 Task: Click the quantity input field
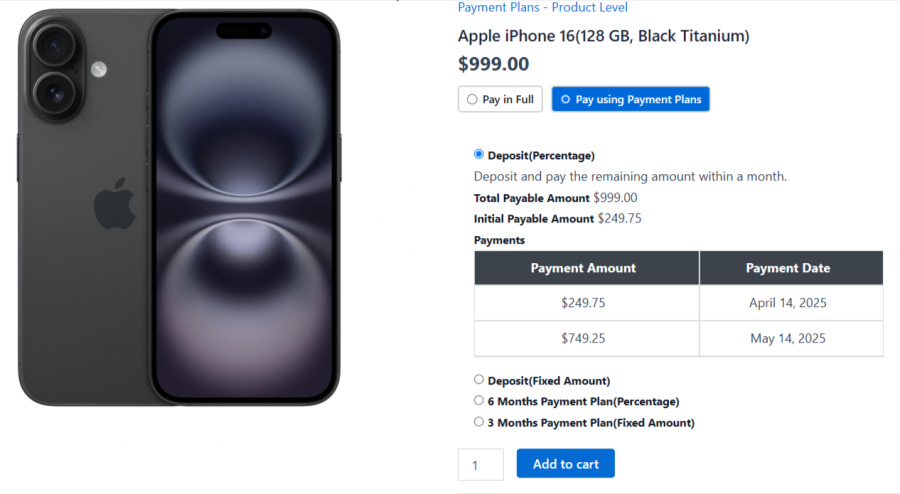click(480, 464)
